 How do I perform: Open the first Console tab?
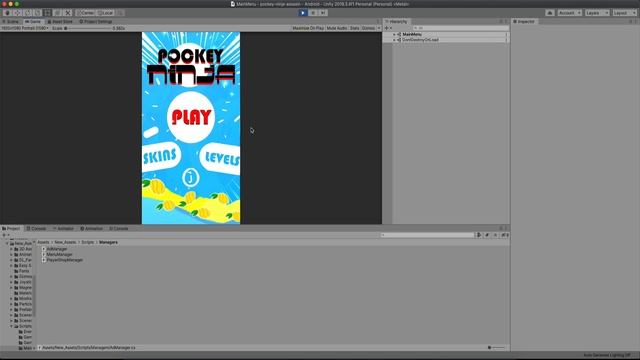pyautogui.click(x=36, y=229)
